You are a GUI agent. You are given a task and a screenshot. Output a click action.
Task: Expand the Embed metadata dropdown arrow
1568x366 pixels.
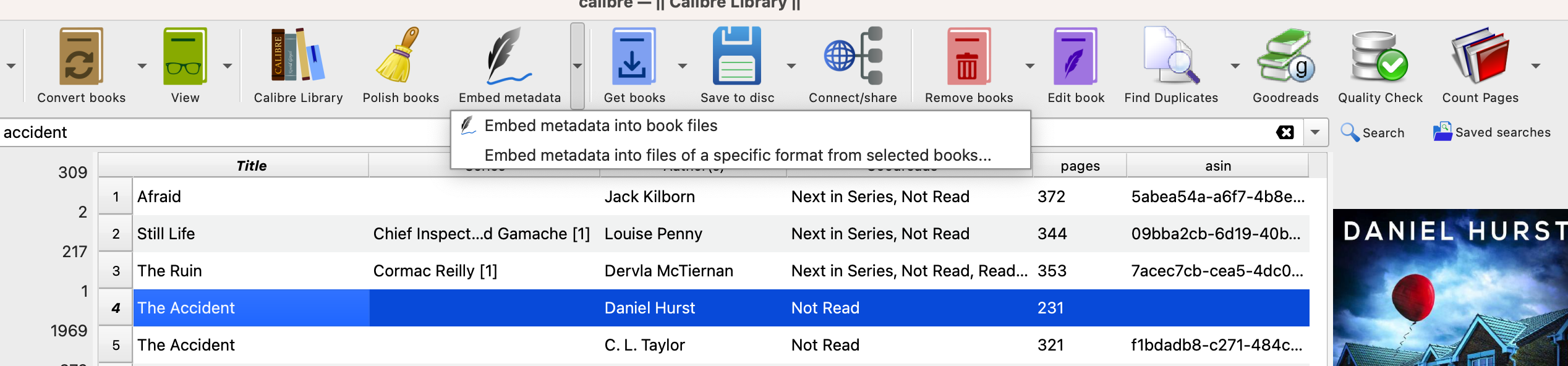[x=577, y=66]
